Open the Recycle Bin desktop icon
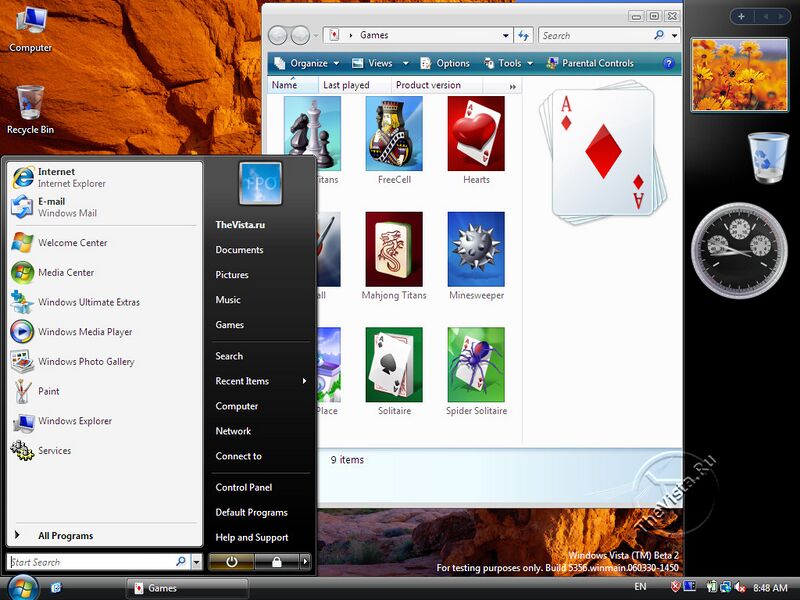Screen dimensions: 800x600 pos(30,108)
